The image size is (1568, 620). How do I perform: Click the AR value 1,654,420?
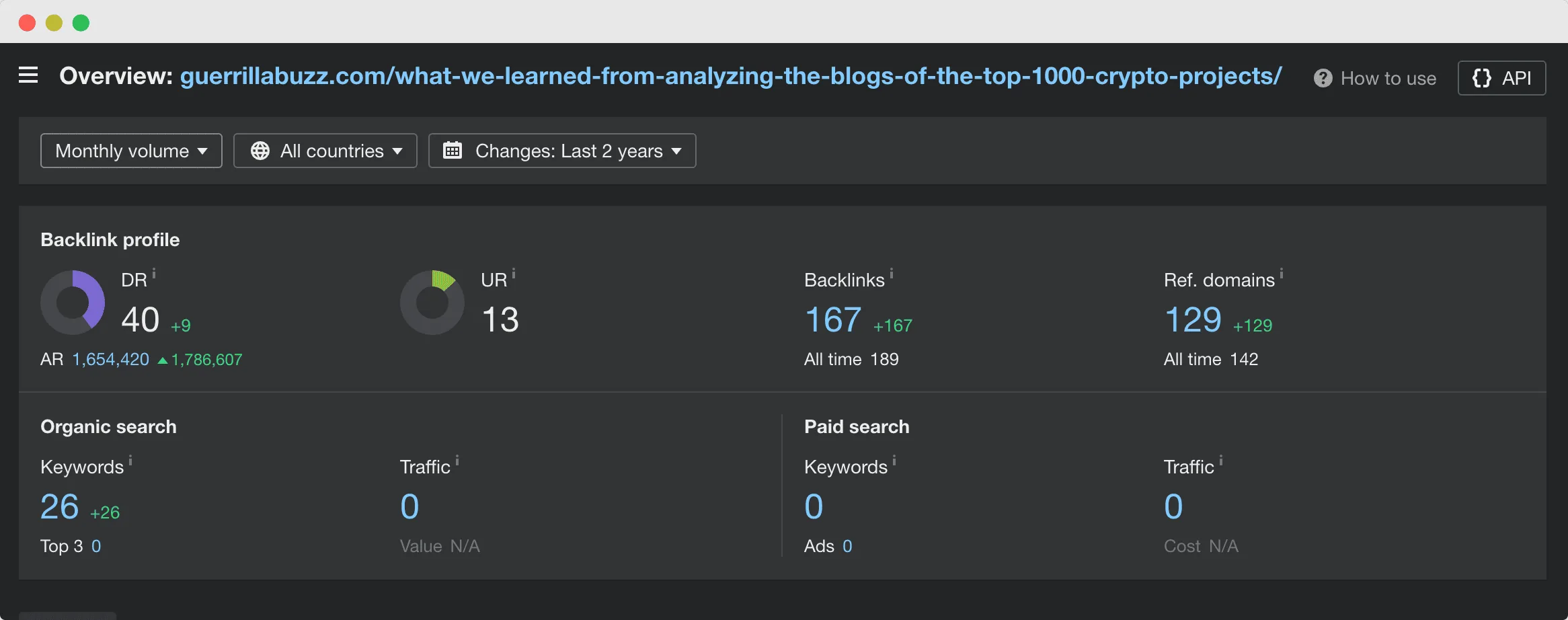coord(111,360)
